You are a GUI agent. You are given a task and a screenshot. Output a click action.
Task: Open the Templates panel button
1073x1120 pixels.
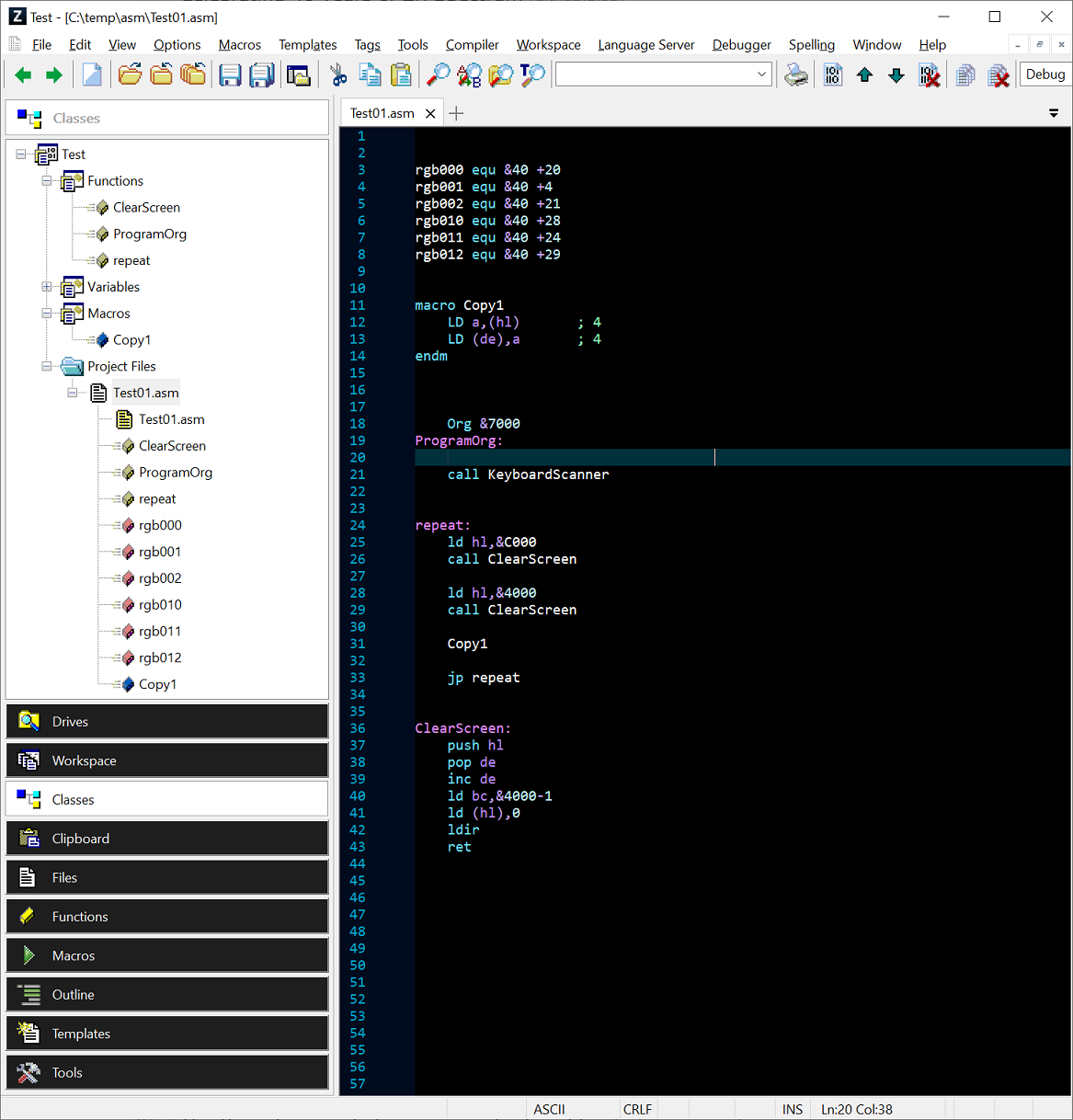pyautogui.click(x=167, y=1034)
